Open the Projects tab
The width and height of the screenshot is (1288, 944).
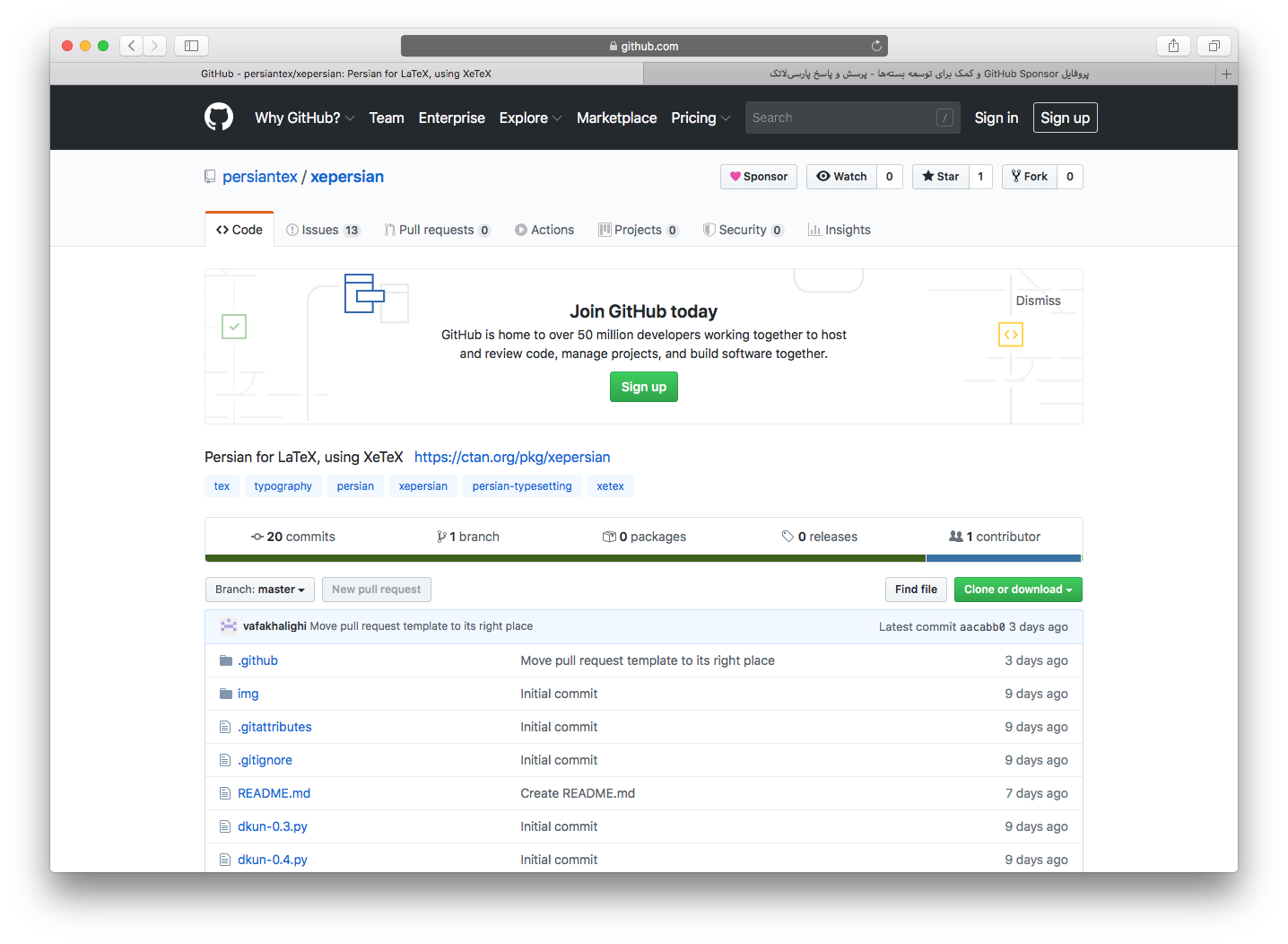639,230
